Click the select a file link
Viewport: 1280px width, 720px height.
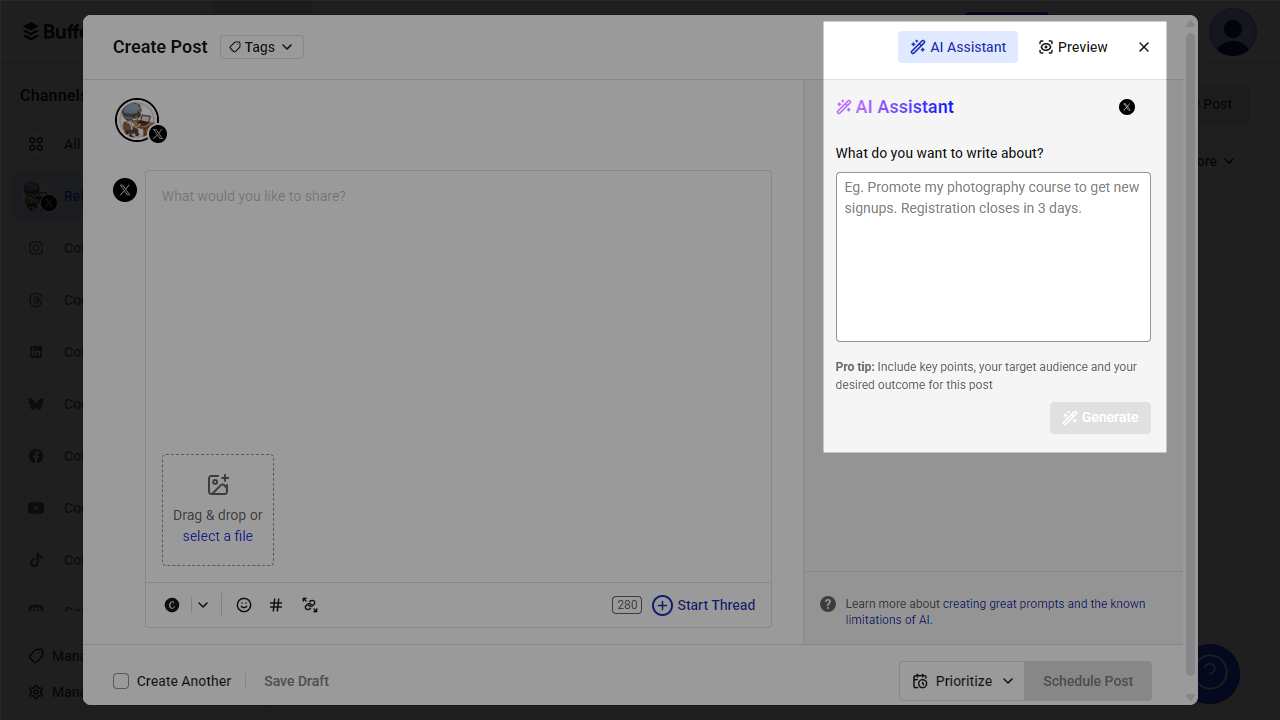pos(218,536)
